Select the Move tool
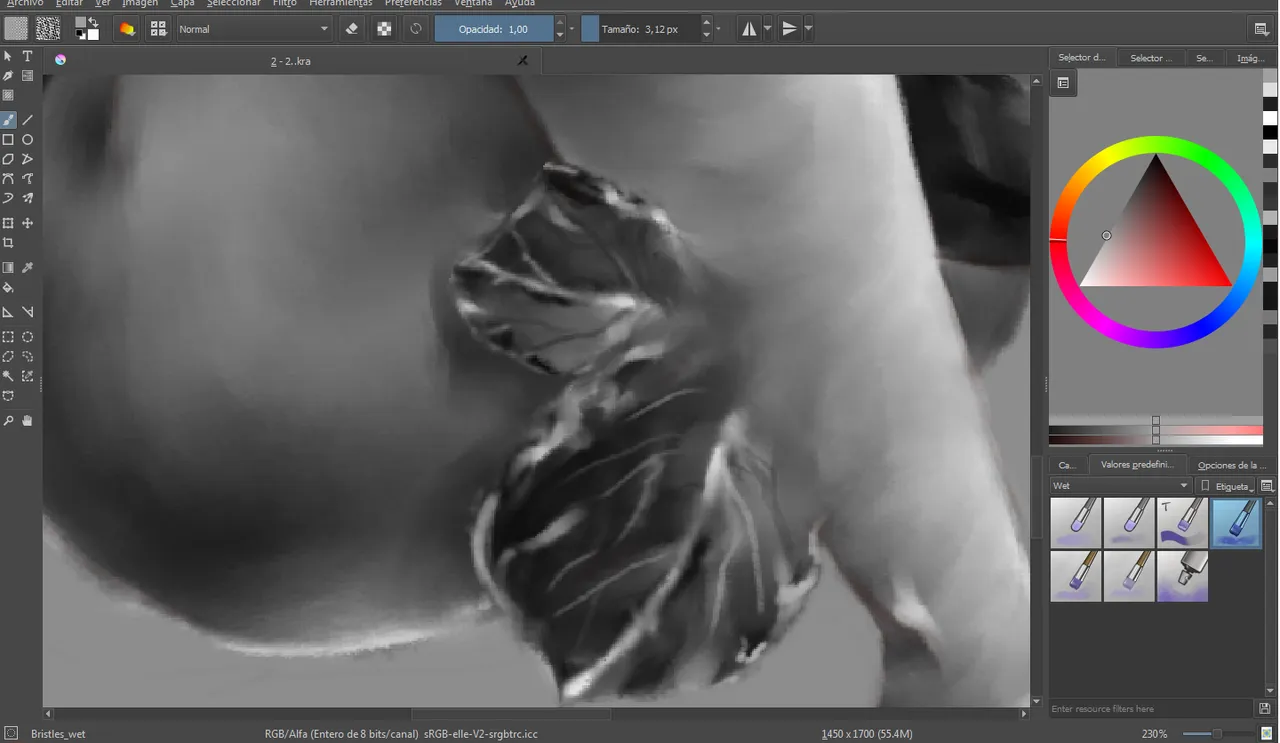Viewport: 1280px width, 743px height. click(28, 223)
